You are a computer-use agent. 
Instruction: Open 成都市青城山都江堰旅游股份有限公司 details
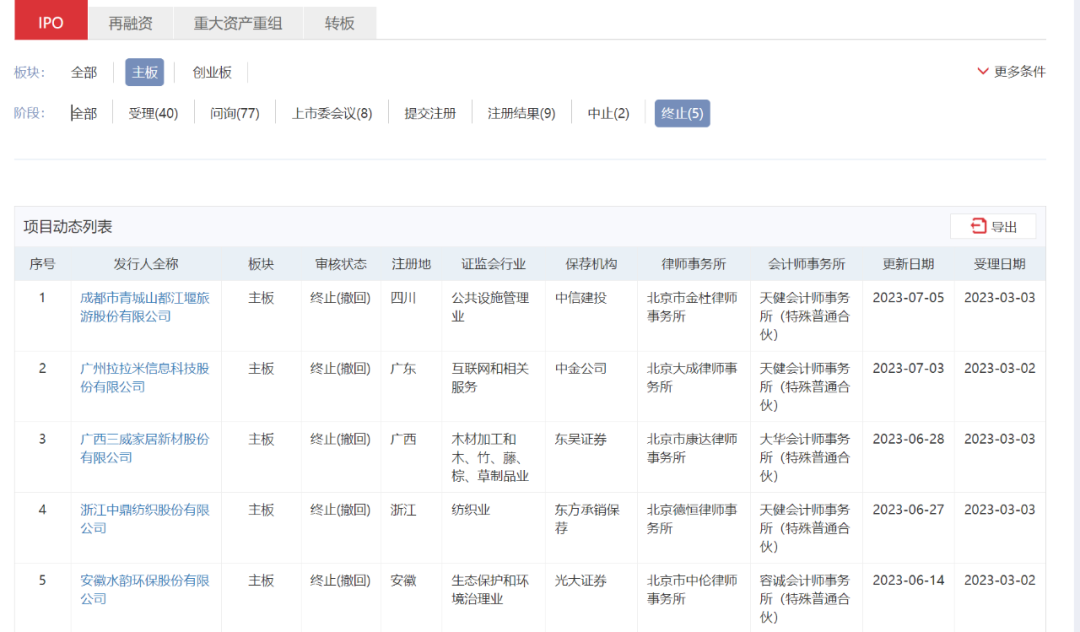click(145, 306)
